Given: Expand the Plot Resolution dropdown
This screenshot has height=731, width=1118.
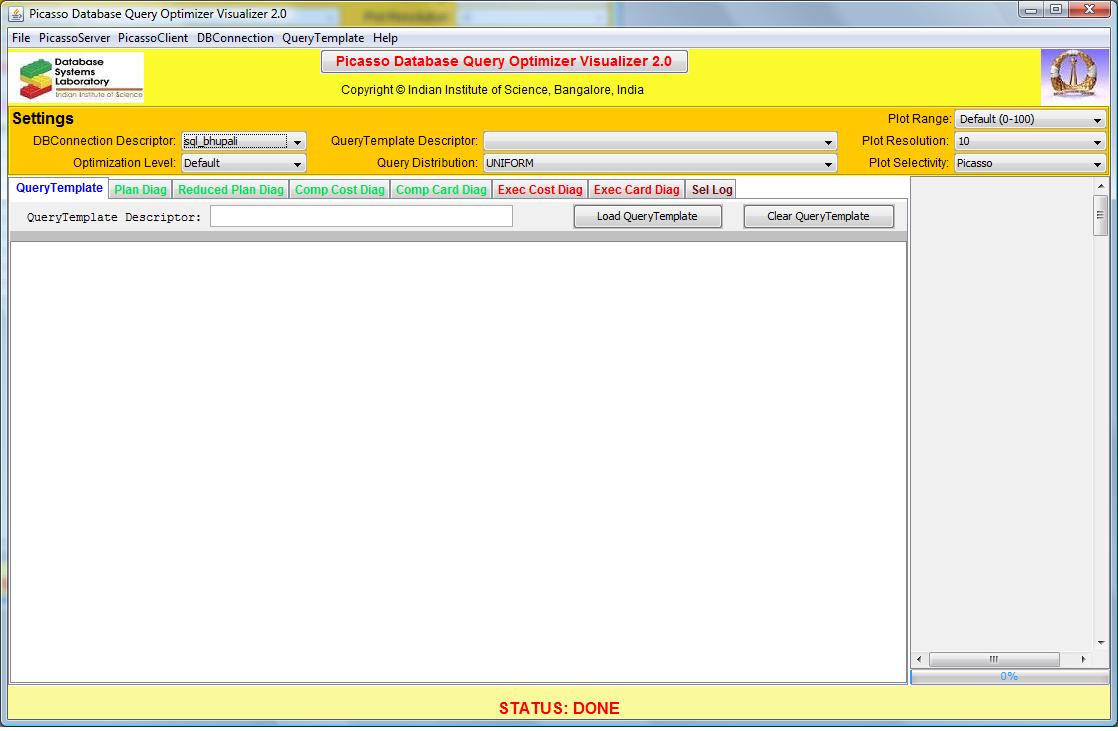Looking at the screenshot, I should (1030, 142).
